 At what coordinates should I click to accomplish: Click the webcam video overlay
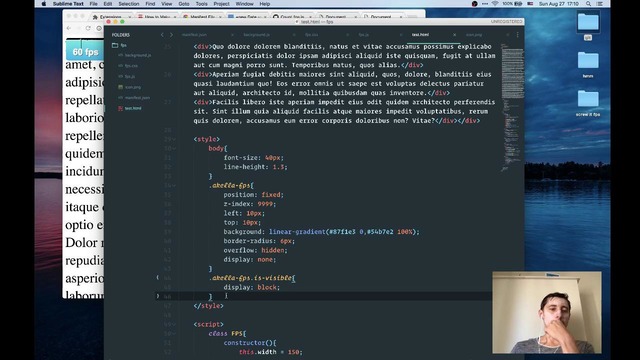pos(547,313)
